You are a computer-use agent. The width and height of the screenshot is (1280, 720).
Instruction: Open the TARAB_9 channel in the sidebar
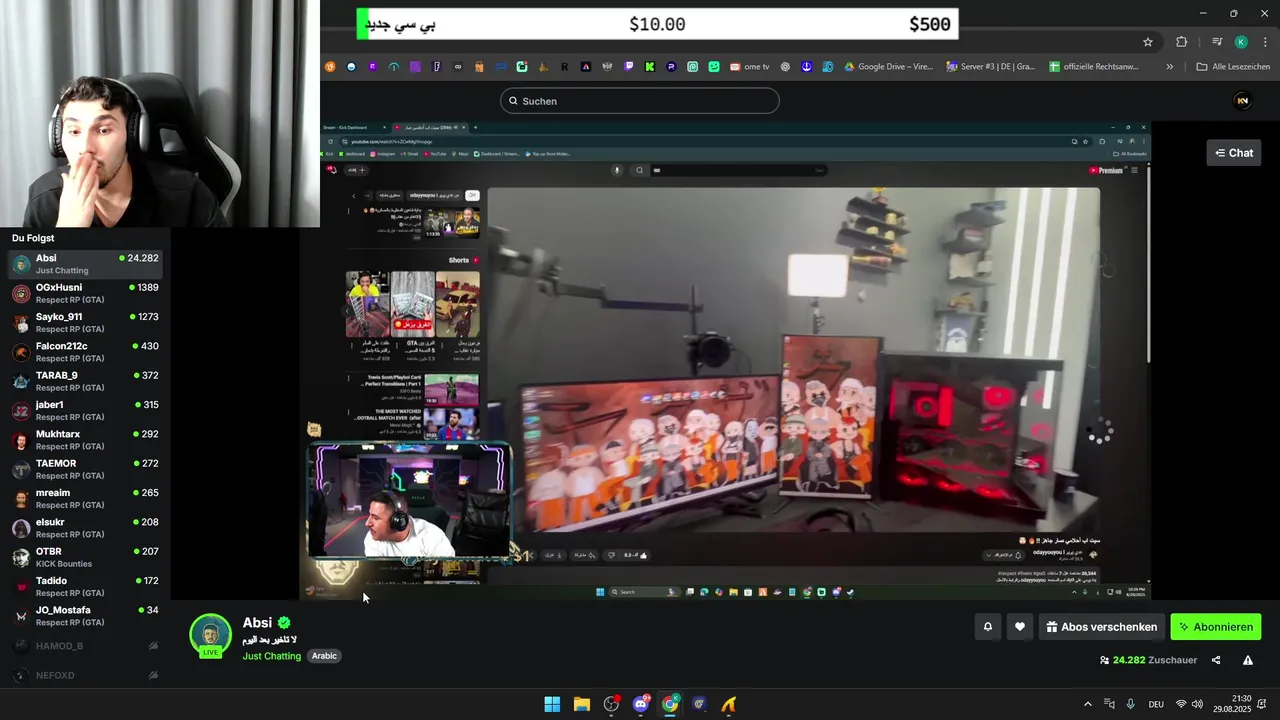[85, 381]
